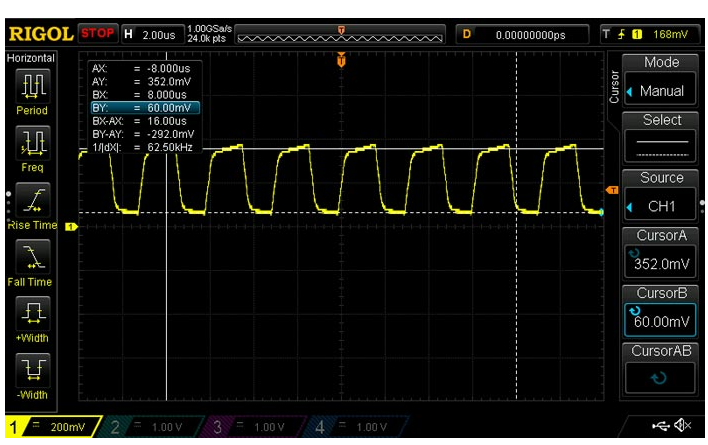Open the cursor Select line type menu

click(x=661, y=138)
